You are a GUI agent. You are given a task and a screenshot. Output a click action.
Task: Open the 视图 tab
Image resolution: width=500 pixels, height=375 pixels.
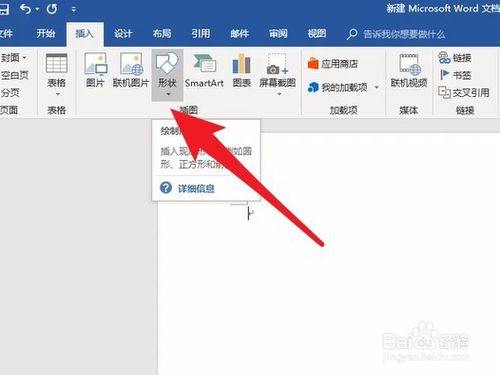[x=317, y=33]
